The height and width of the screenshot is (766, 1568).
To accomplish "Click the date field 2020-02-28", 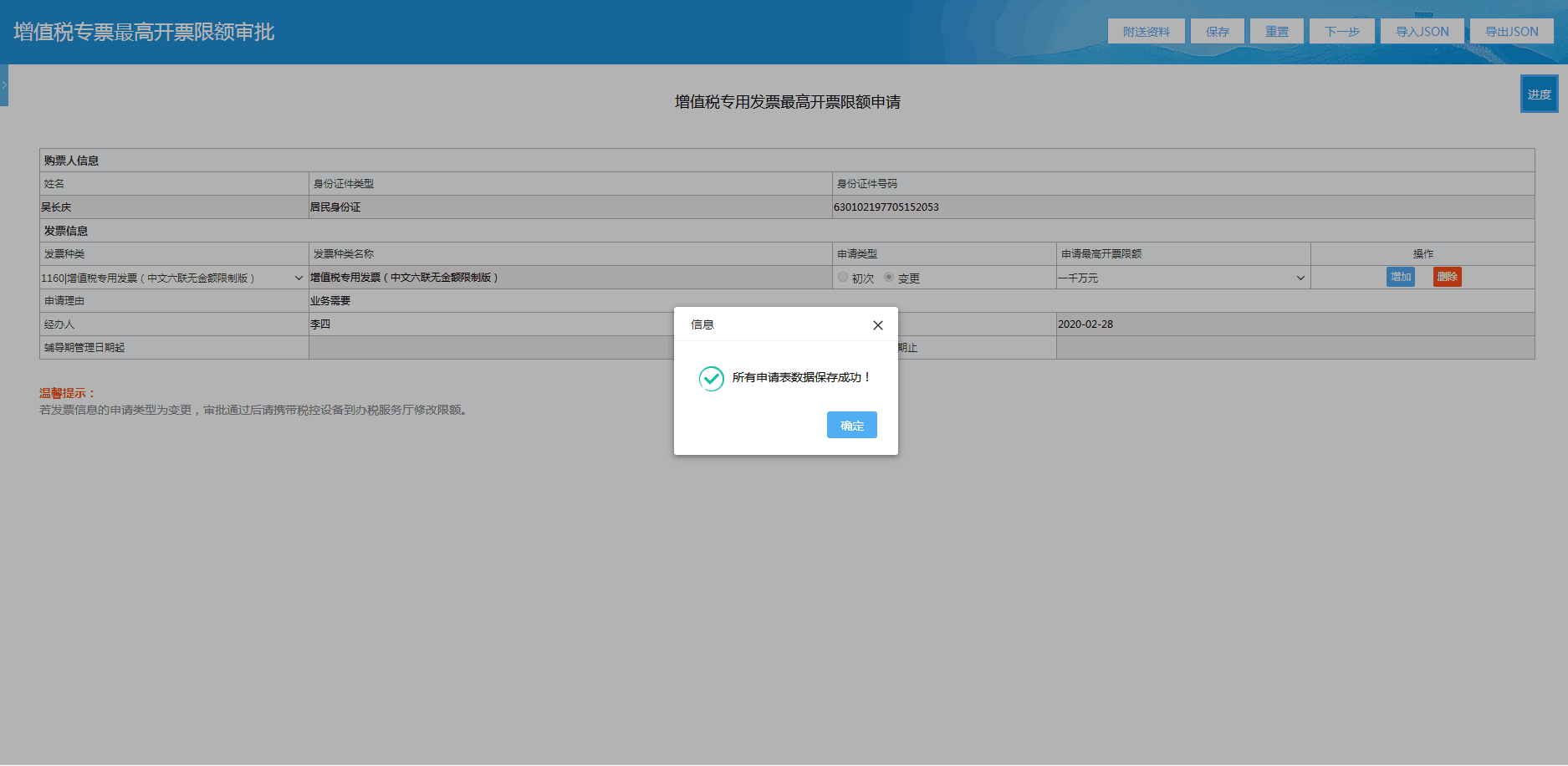I will tap(1295, 324).
